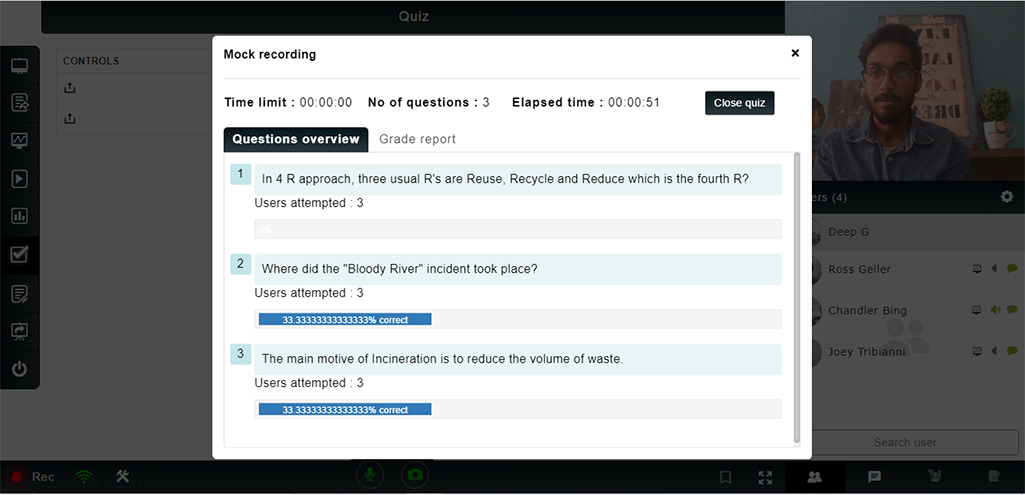Screen dimensions: 1025x495
Task: Click the Rec recording button
Action: 32,477
